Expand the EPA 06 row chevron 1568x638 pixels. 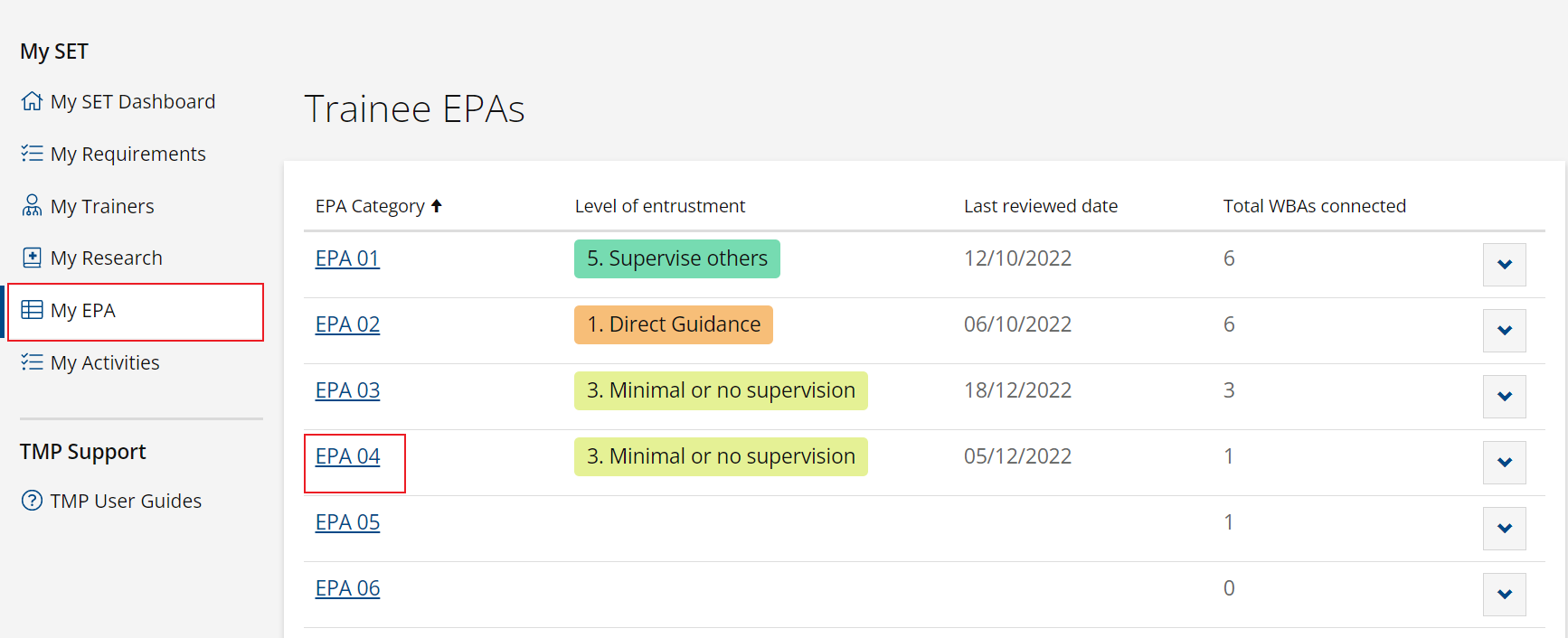pos(1505,595)
